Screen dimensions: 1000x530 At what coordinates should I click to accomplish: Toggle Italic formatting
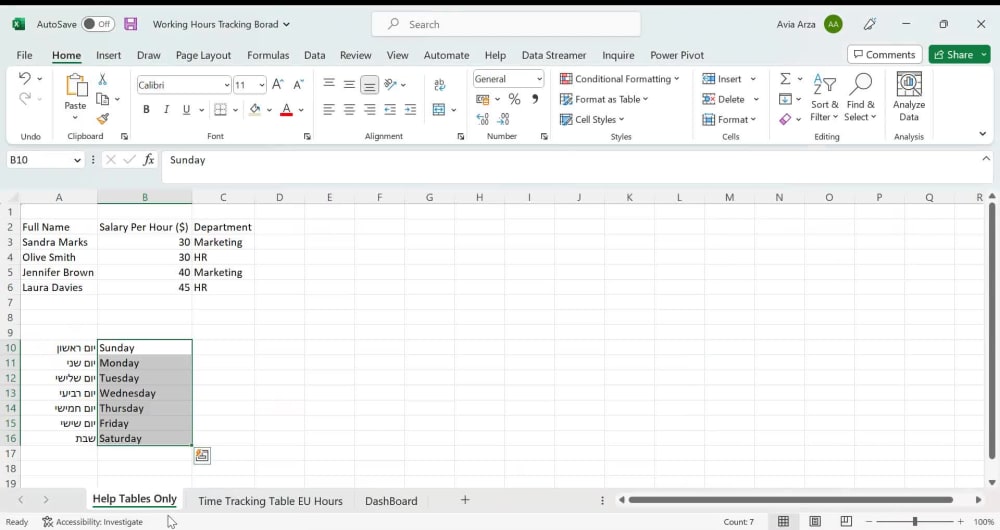coord(166,110)
